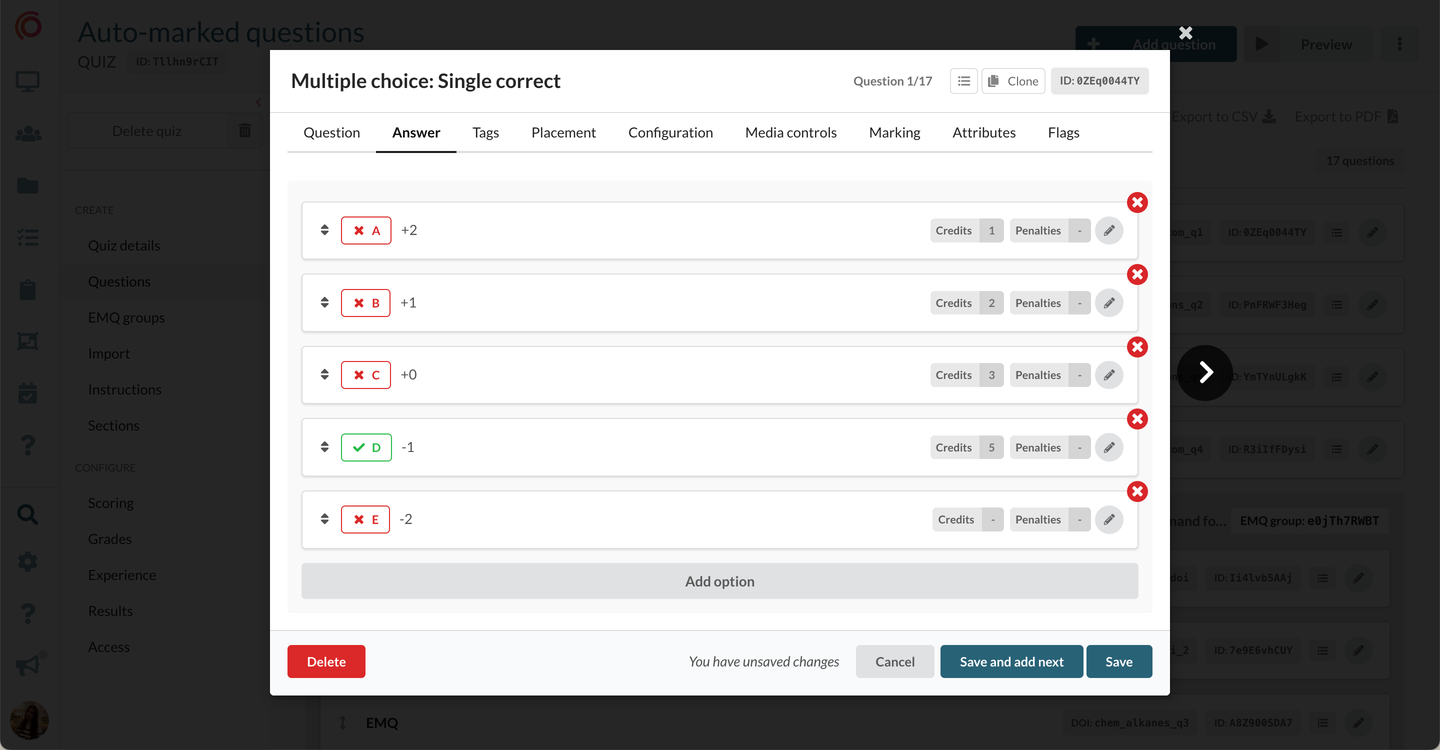
Task: Click reorder arrows for option C
Action: click(x=325, y=375)
